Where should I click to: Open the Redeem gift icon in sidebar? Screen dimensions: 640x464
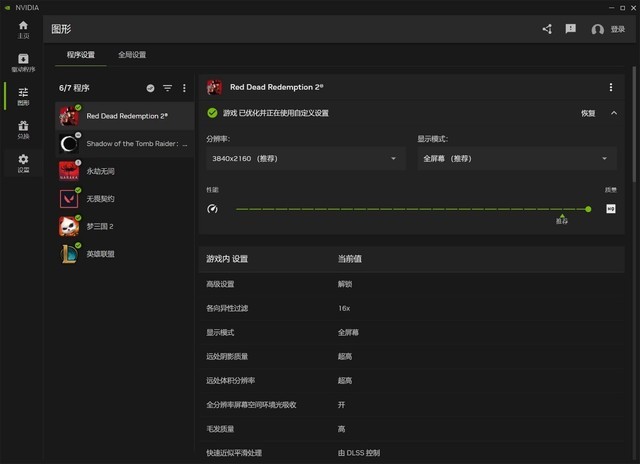pyautogui.click(x=23, y=130)
